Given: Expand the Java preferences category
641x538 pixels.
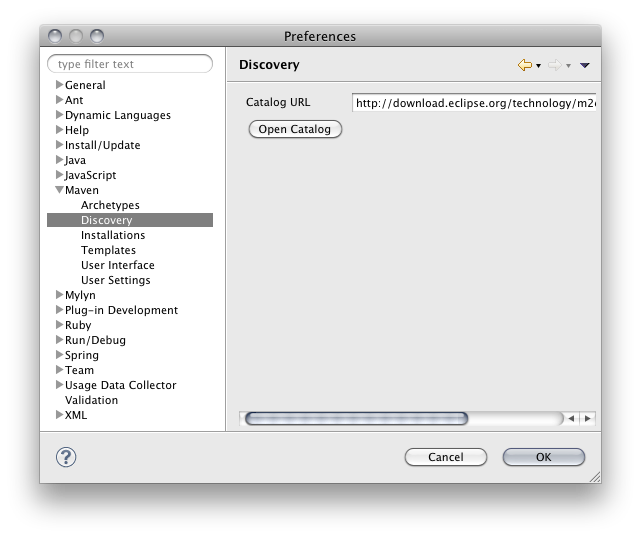Looking at the screenshot, I should [59, 160].
